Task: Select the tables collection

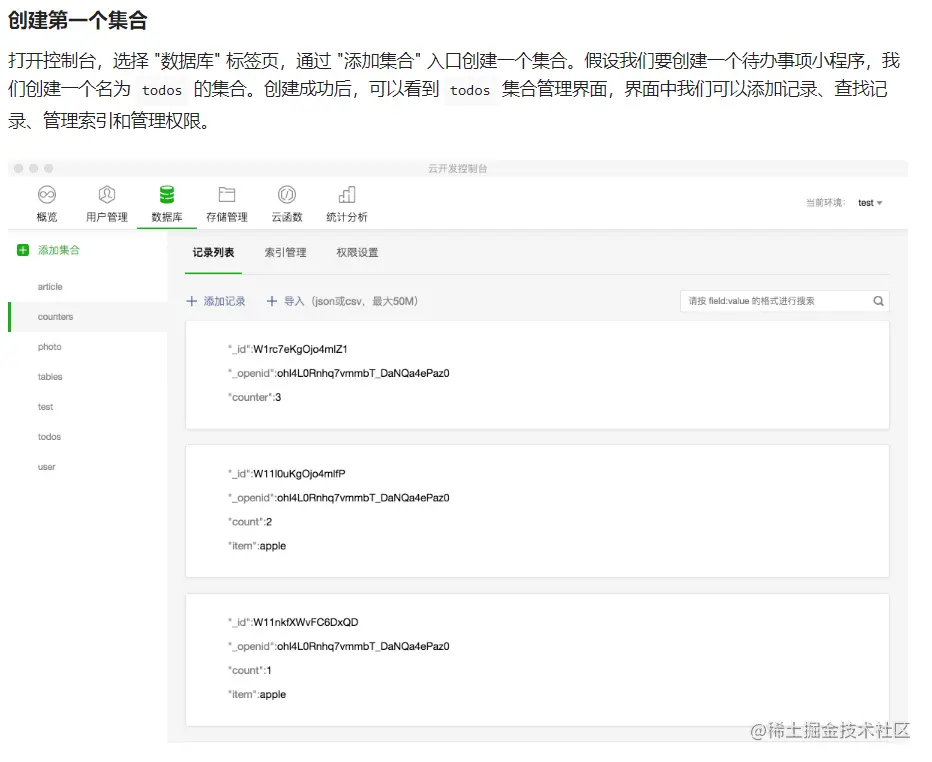Action: (50, 377)
